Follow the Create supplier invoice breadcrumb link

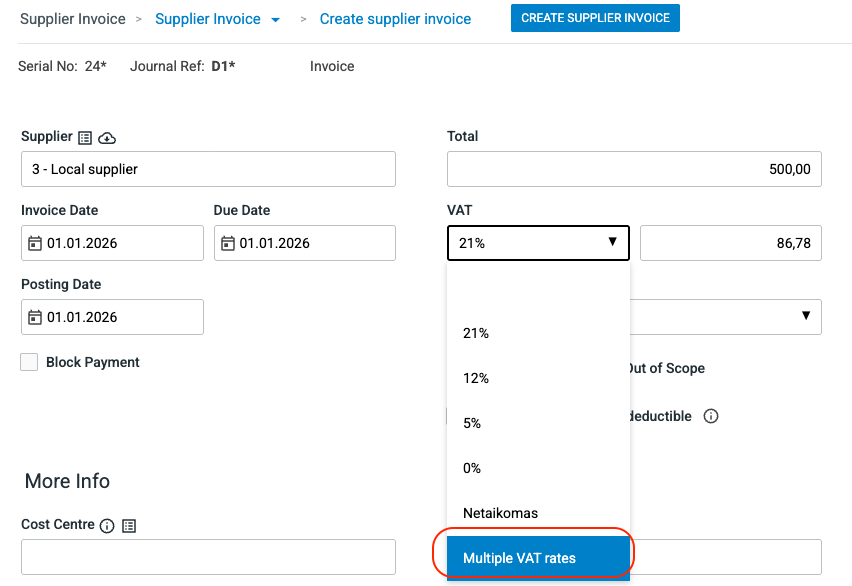[395, 19]
